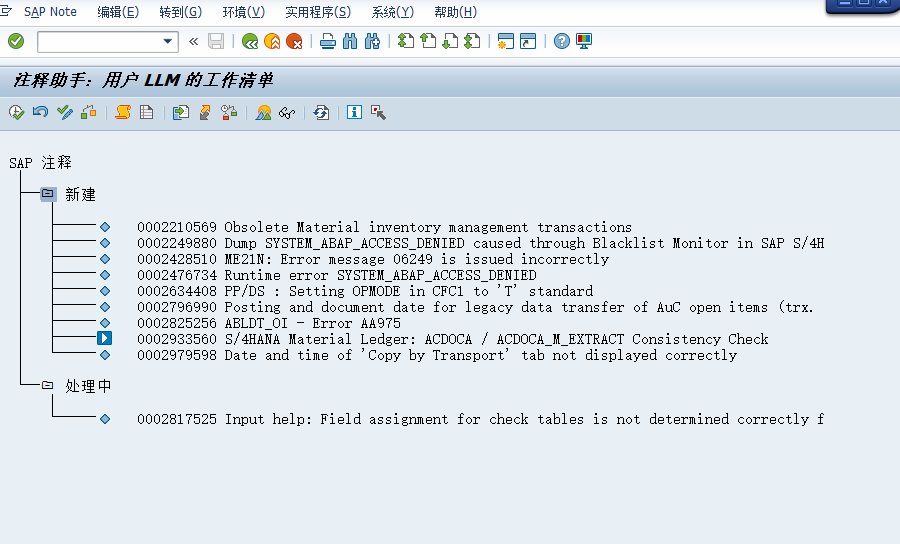This screenshot has width=900, height=544.
Task: Click the Upload SAP Note arrow icon
Action: 205,112
